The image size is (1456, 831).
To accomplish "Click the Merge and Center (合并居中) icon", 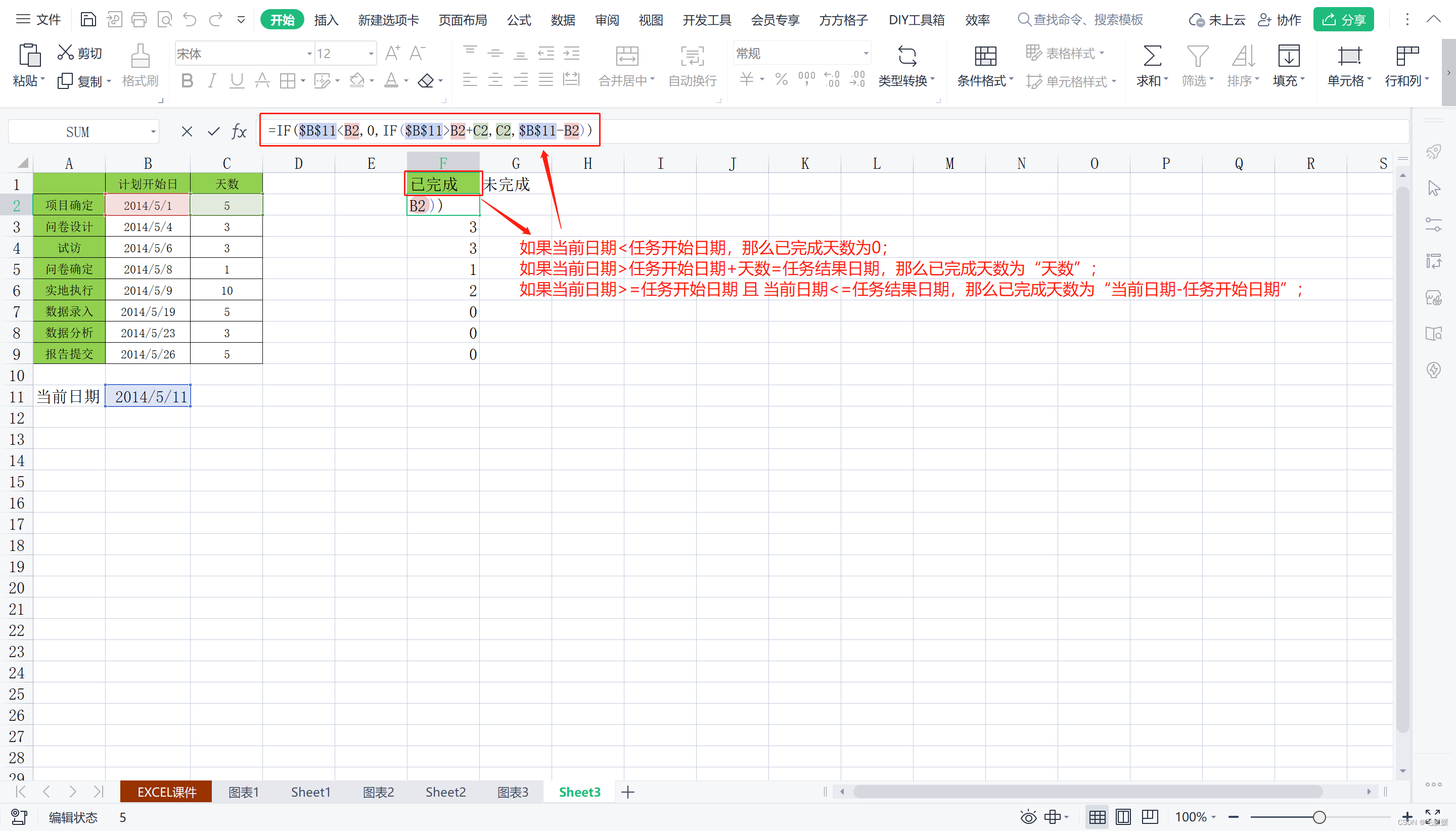I will point(627,57).
